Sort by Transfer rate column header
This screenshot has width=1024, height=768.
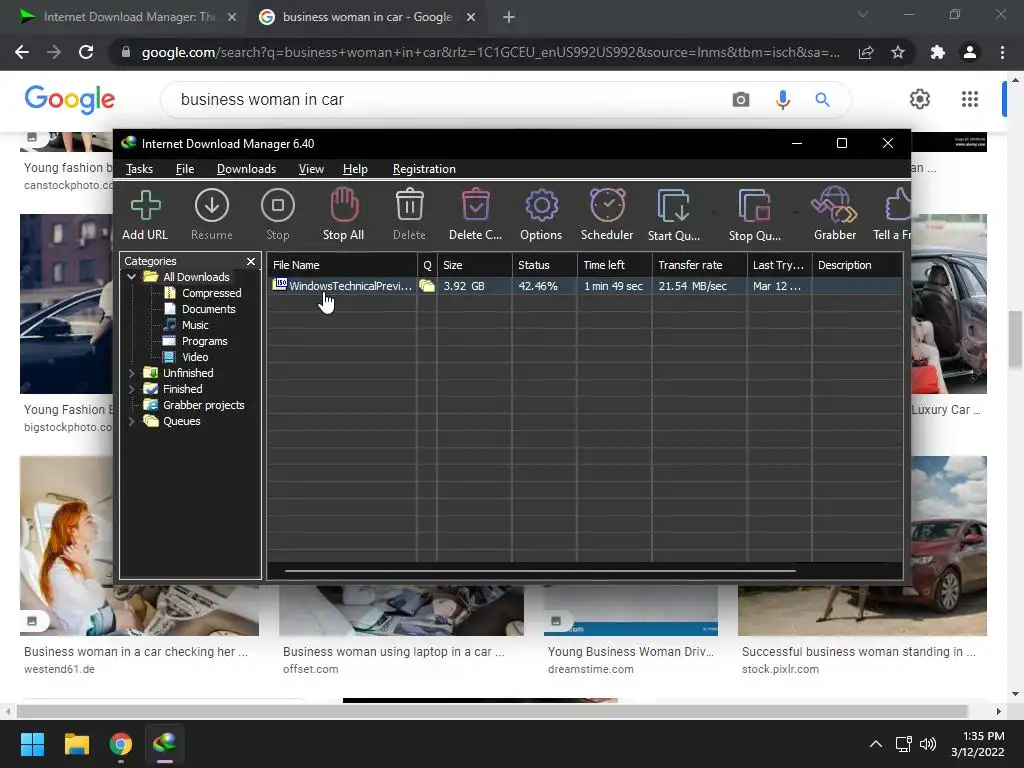pos(699,265)
